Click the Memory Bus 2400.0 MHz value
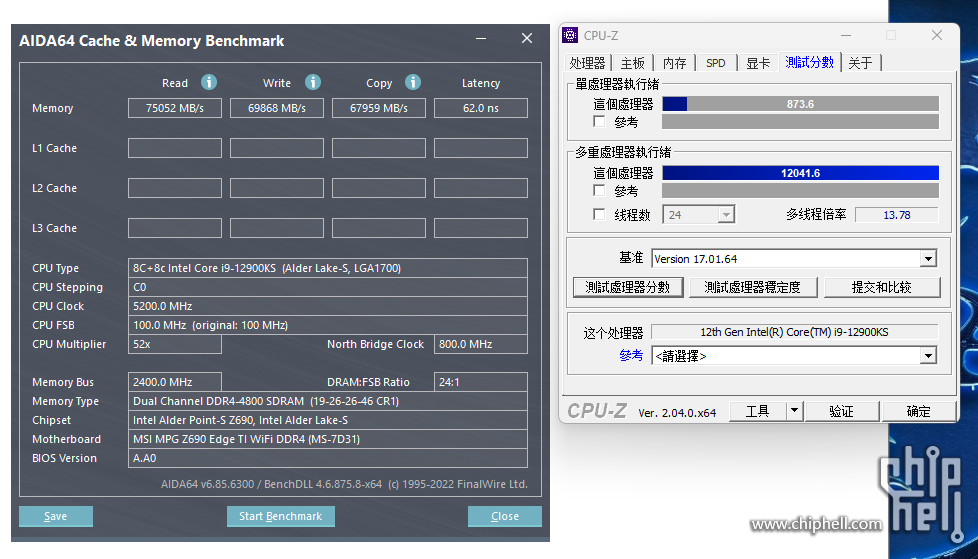The width and height of the screenshot is (978, 559). click(175, 382)
